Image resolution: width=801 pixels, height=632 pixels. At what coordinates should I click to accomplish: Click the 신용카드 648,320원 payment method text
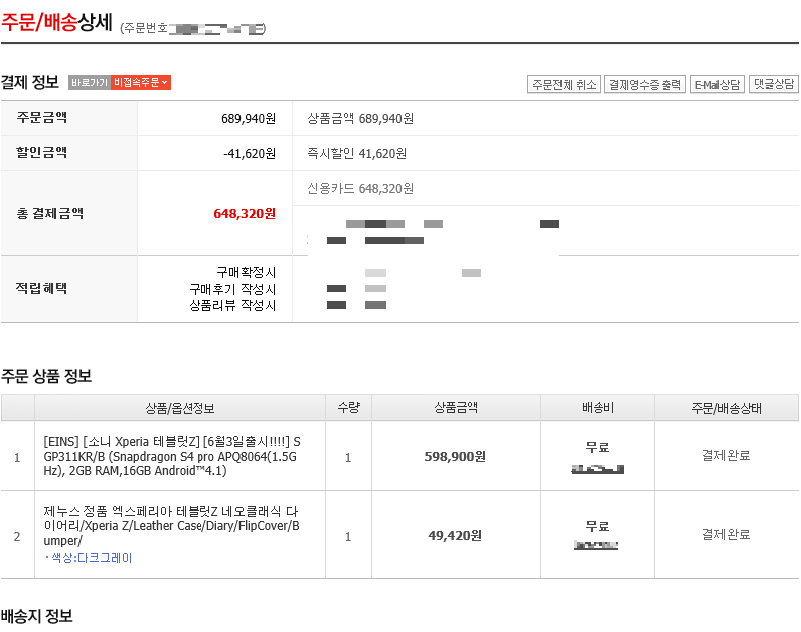[360, 188]
